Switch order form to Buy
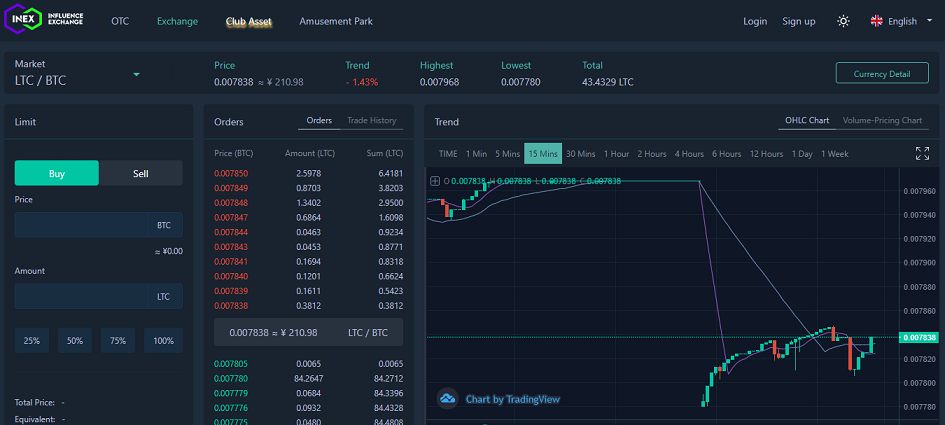The height and width of the screenshot is (425, 945). coord(57,173)
